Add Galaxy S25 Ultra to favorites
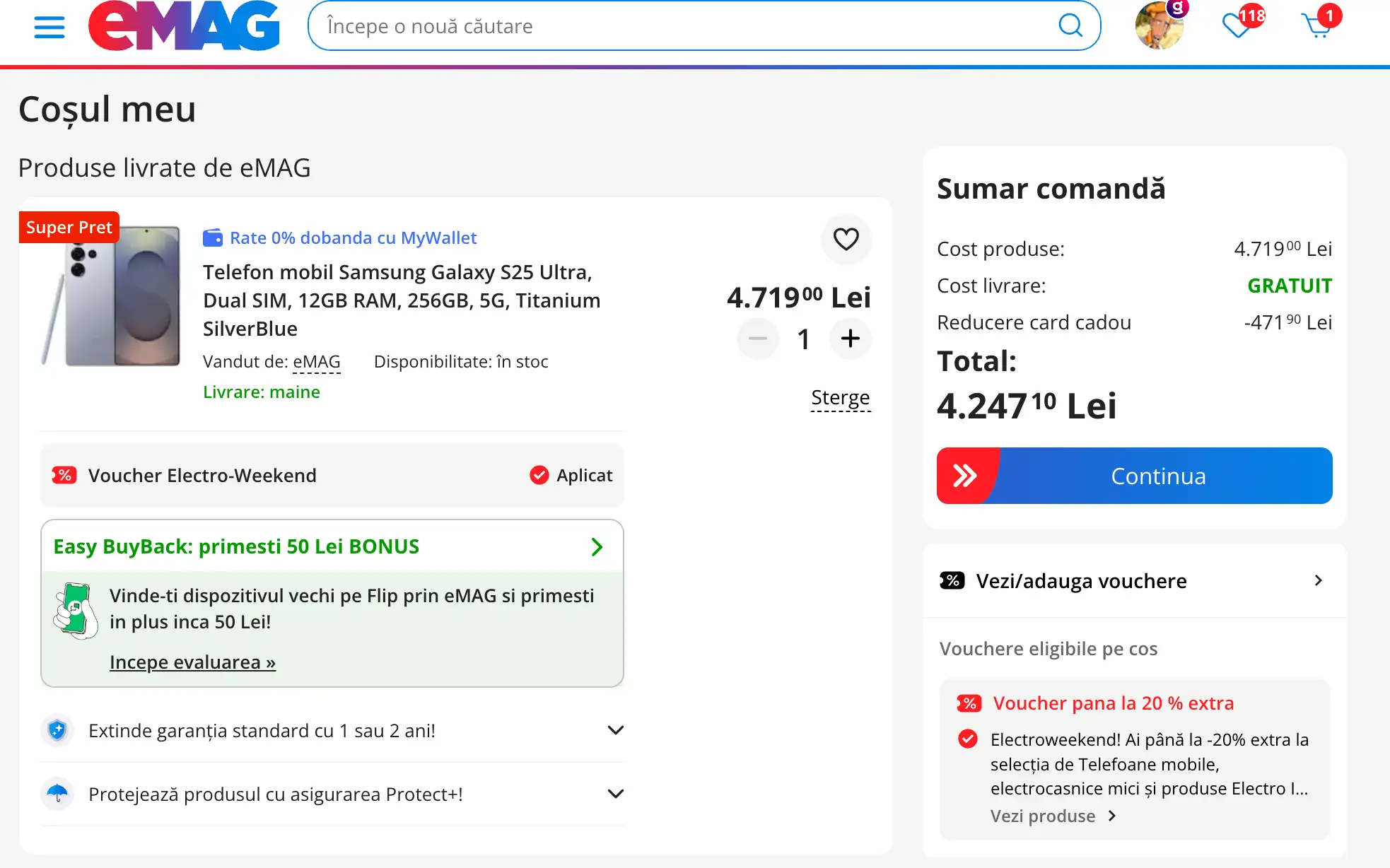The width and height of the screenshot is (1390, 868). point(846,239)
